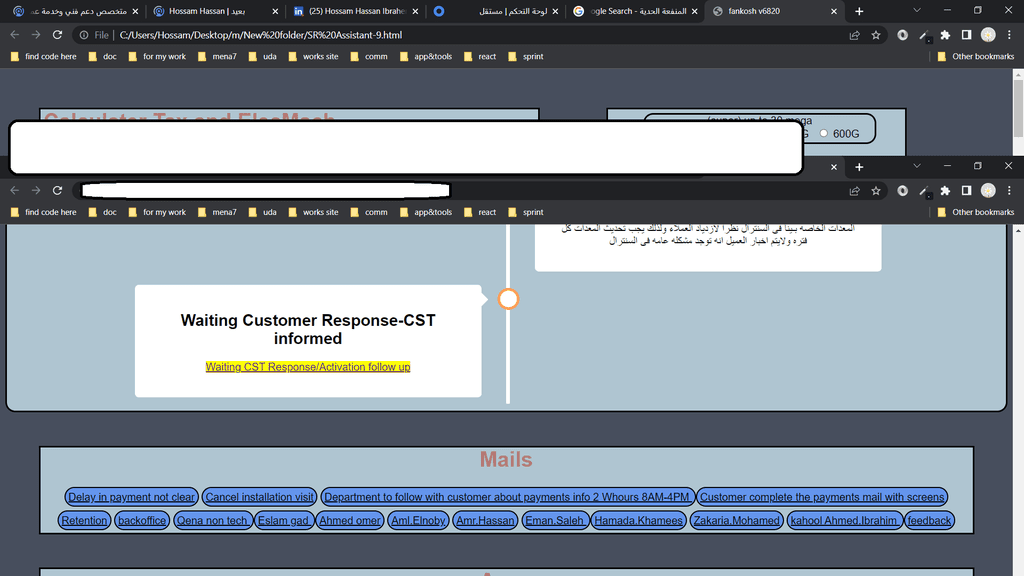
Task: Go back in the lower browser window
Action: [x=15, y=190]
